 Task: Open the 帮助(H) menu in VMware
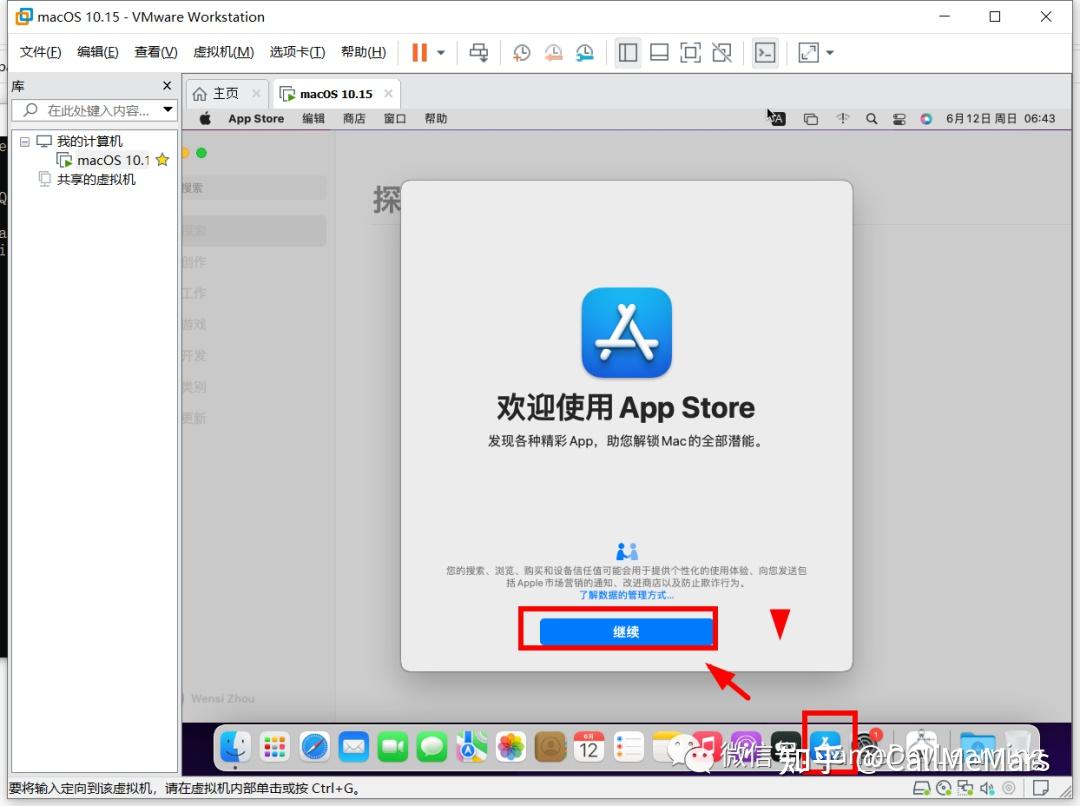click(363, 52)
